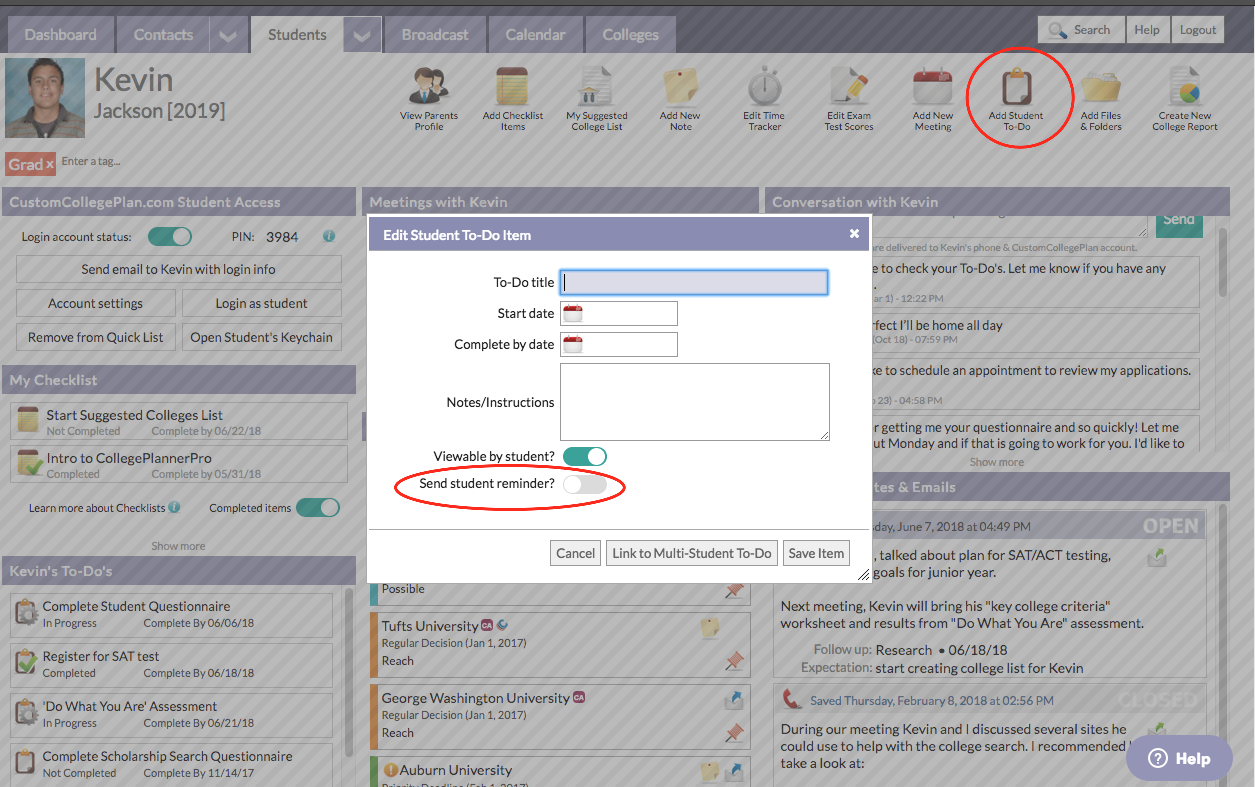Disable the Viewable by student toggle

coord(585,456)
